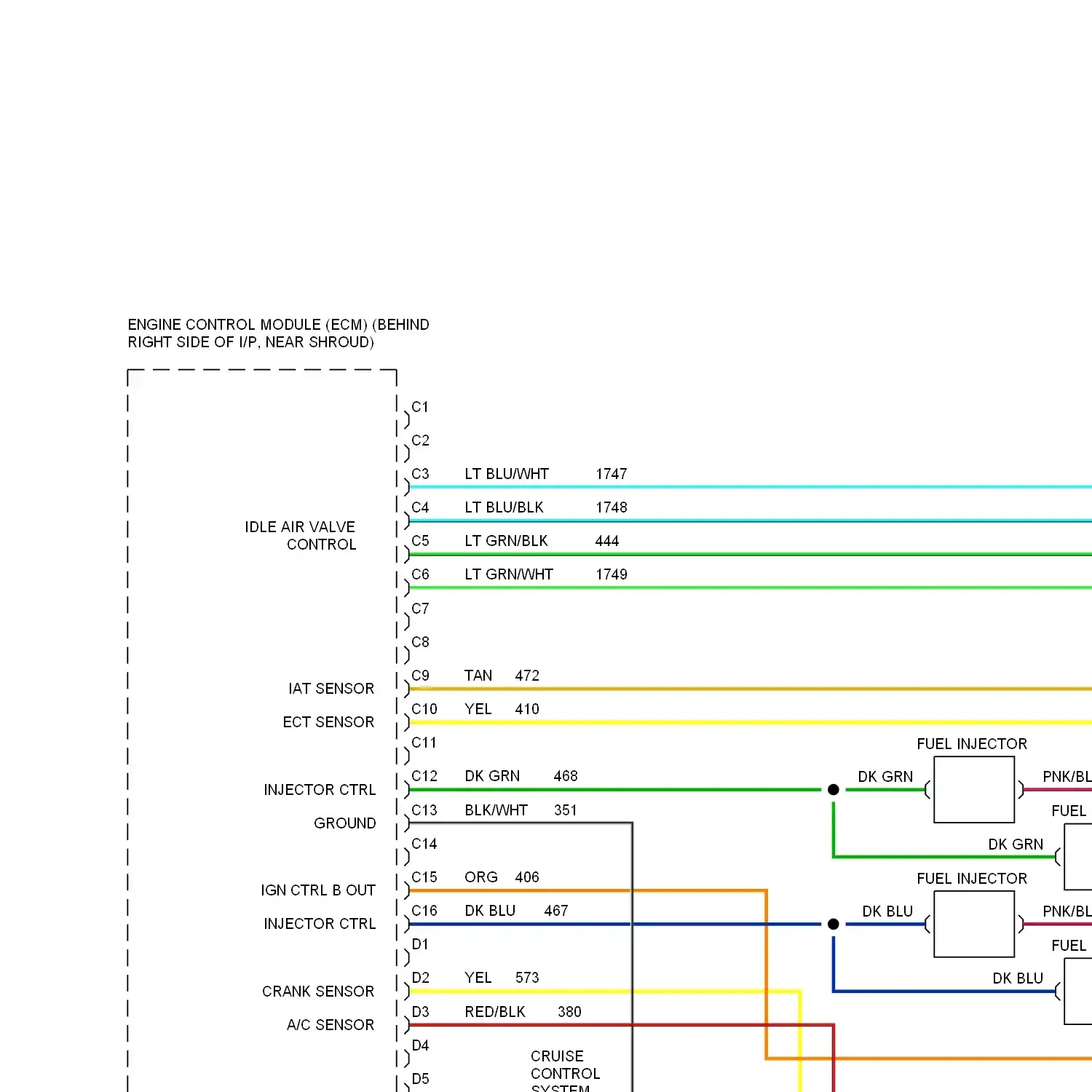Click pin label C4
The width and height of the screenshot is (1092, 1092).
[420, 507]
